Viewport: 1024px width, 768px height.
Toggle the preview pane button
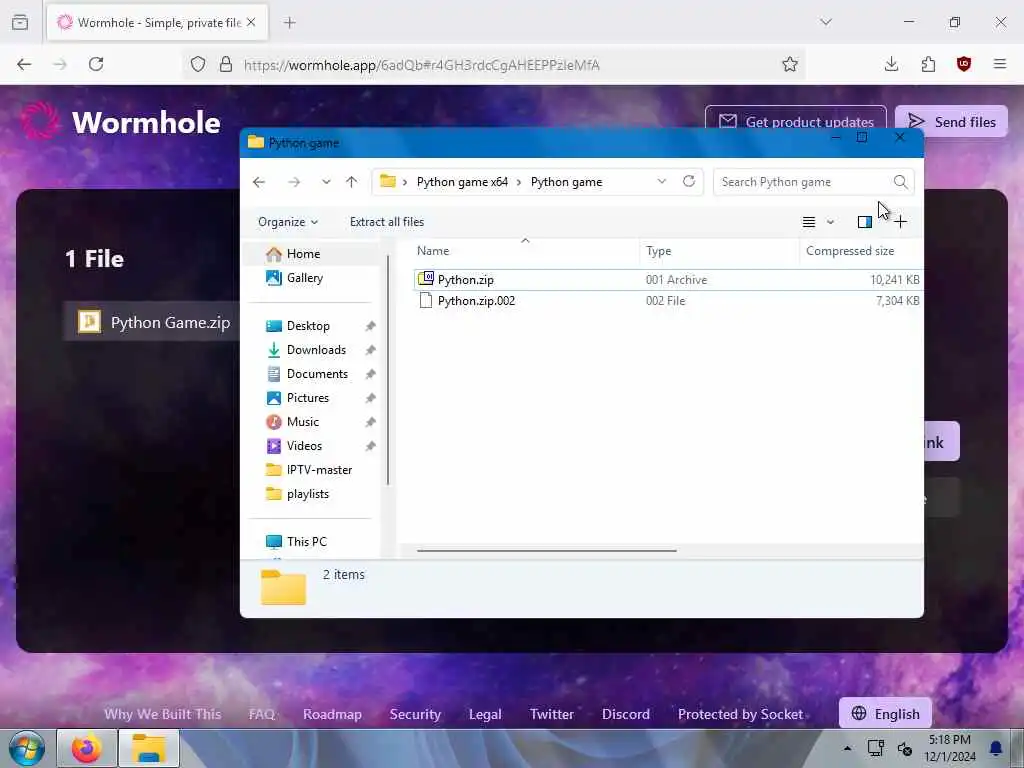[x=865, y=222]
